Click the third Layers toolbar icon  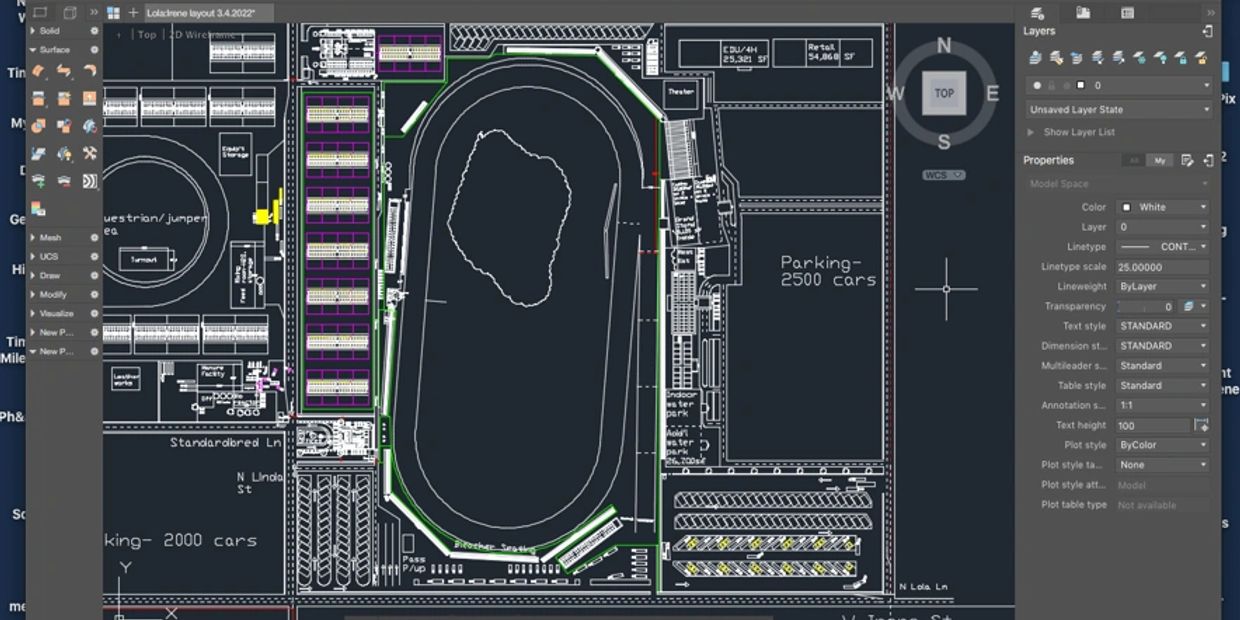tap(1076, 58)
